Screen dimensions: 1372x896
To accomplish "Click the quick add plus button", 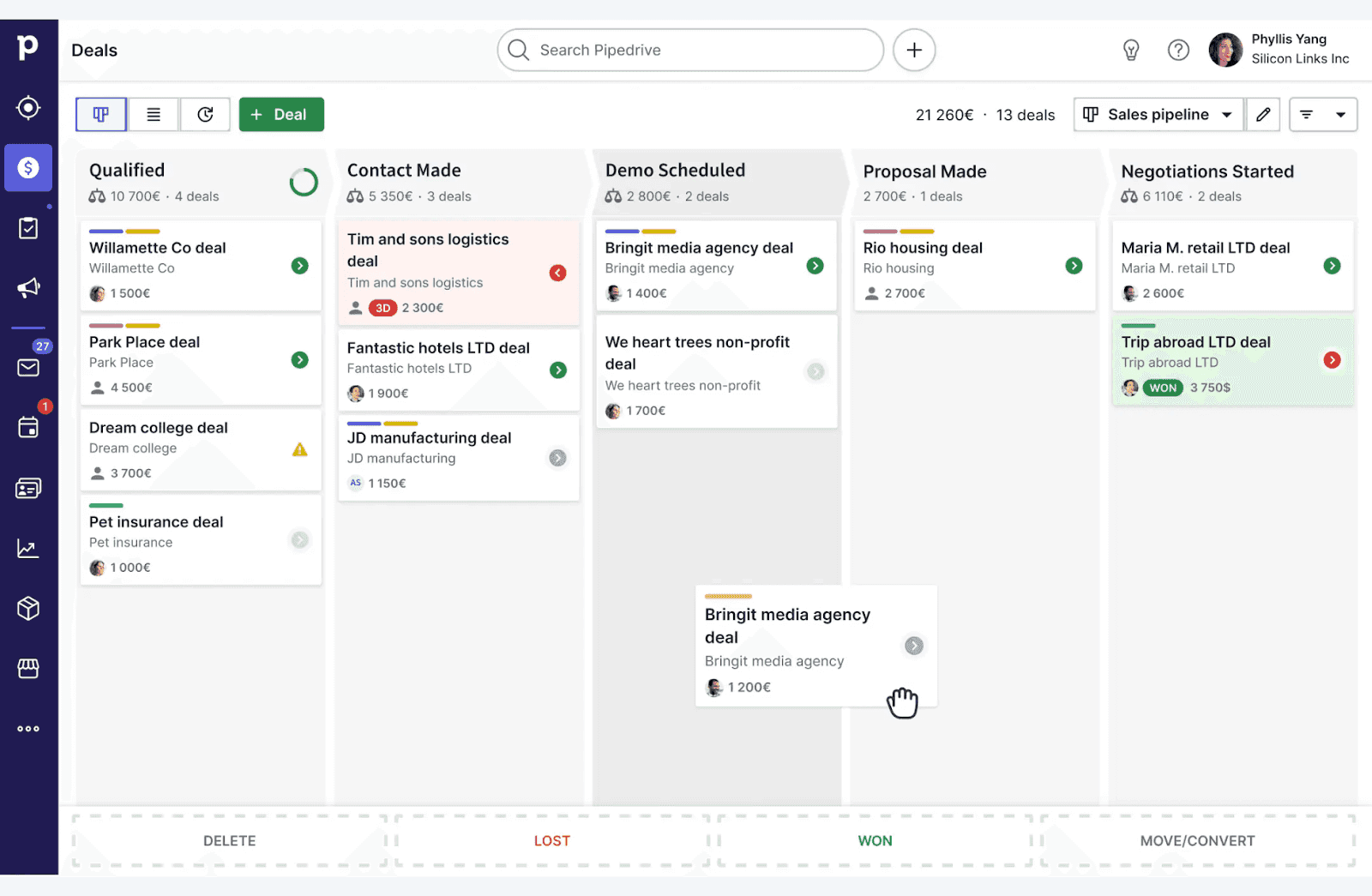I will click(913, 50).
